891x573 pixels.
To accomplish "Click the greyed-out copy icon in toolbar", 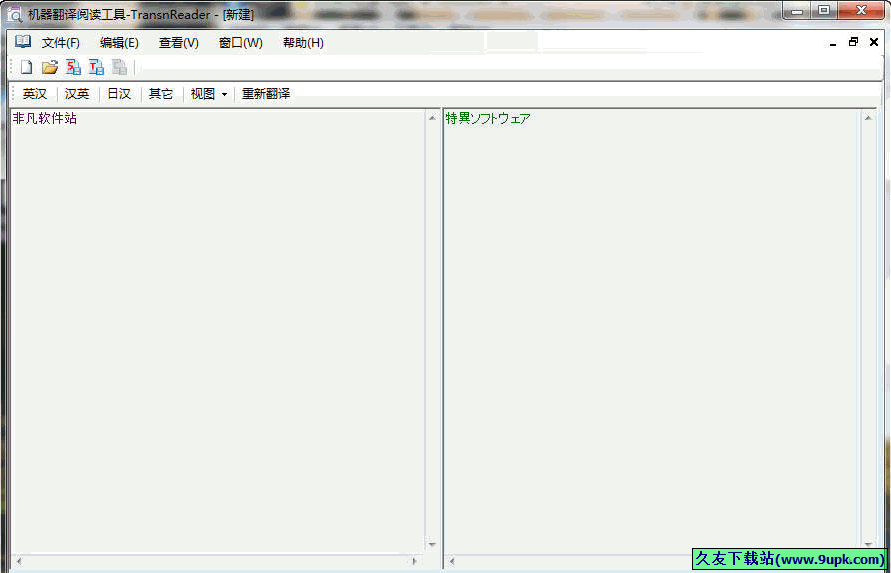I will click(119, 68).
